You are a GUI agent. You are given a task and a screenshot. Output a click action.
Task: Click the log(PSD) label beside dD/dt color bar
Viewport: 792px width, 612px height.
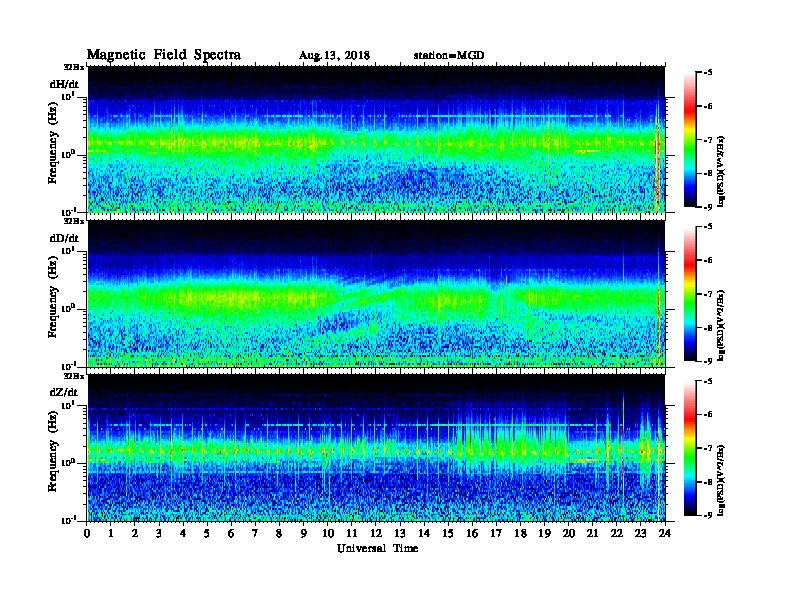click(x=722, y=325)
